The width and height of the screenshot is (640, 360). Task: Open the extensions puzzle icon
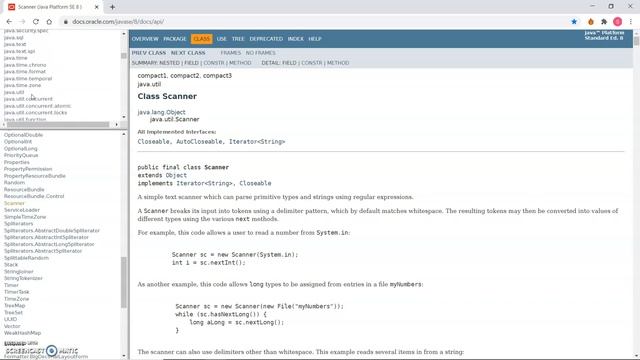point(604,22)
